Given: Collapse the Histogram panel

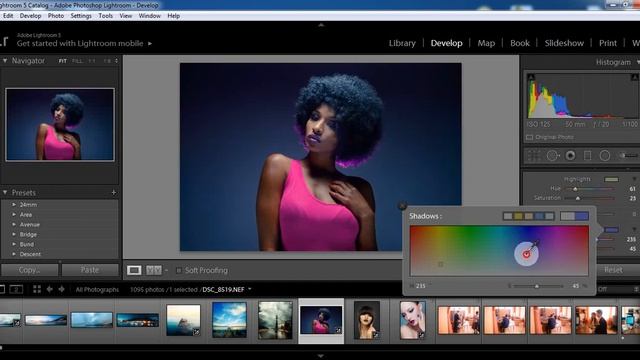Looking at the screenshot, I should (638, 62).
